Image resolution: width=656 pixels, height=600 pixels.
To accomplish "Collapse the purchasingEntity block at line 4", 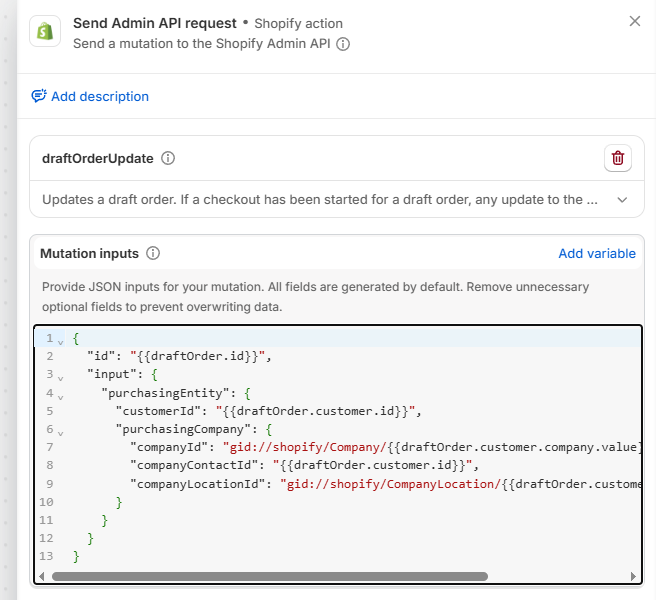I will [60, 394].
